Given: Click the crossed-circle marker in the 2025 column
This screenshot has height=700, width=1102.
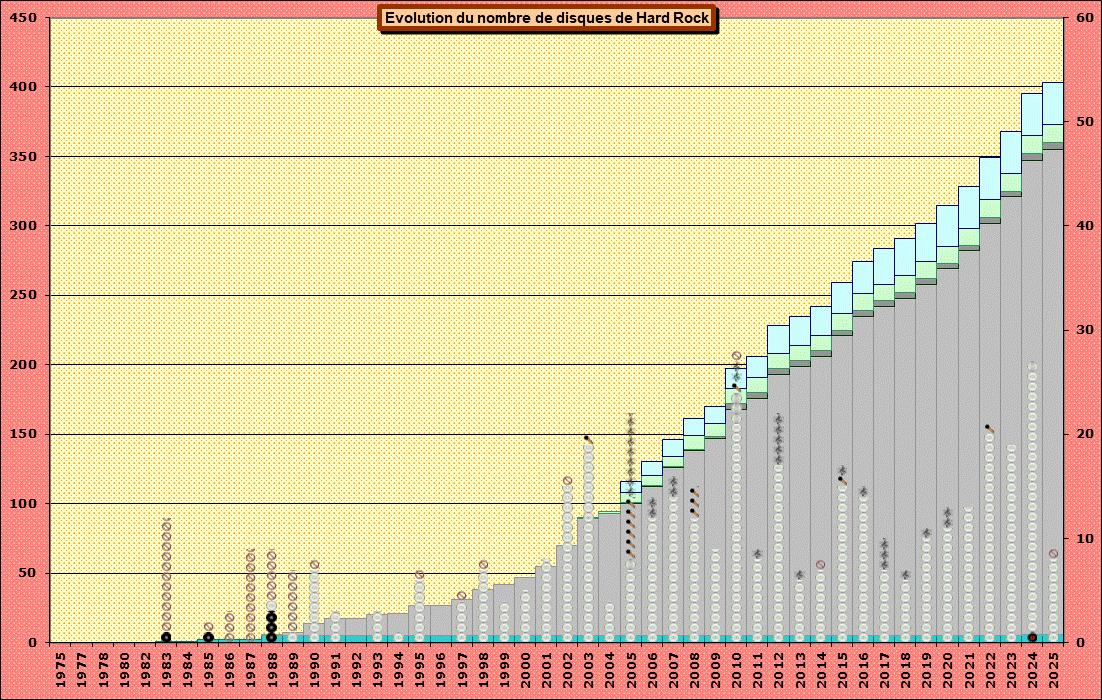Looking at the screenshot, I should click(1053, 554).
